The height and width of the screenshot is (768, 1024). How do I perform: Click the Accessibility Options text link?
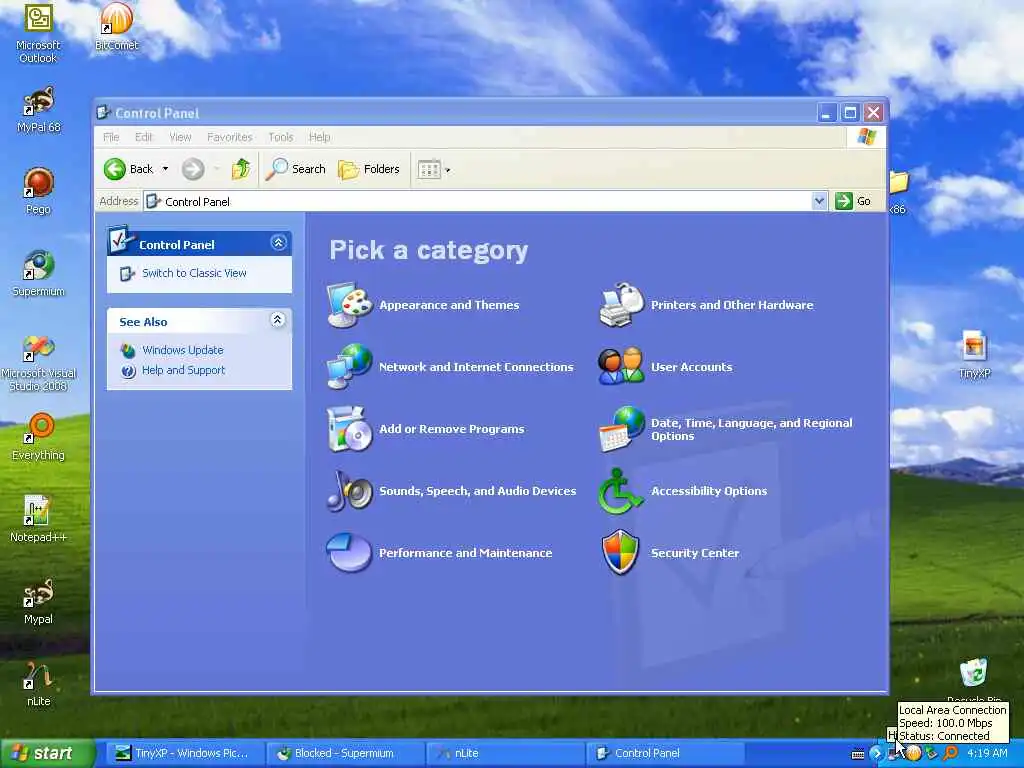coord(709,491)
